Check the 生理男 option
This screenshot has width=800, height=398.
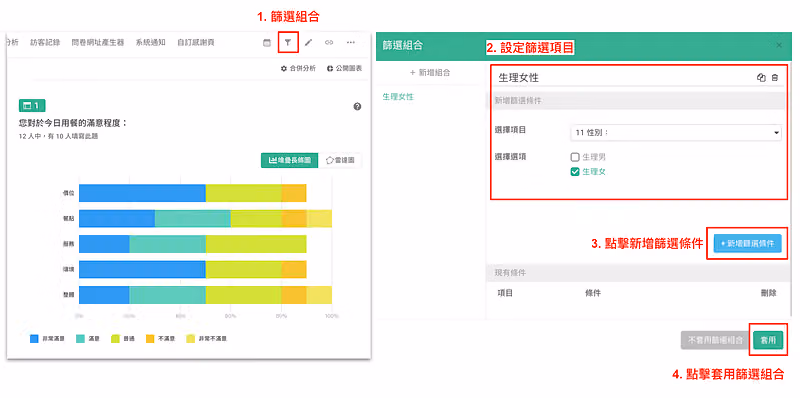pos(575,157)
